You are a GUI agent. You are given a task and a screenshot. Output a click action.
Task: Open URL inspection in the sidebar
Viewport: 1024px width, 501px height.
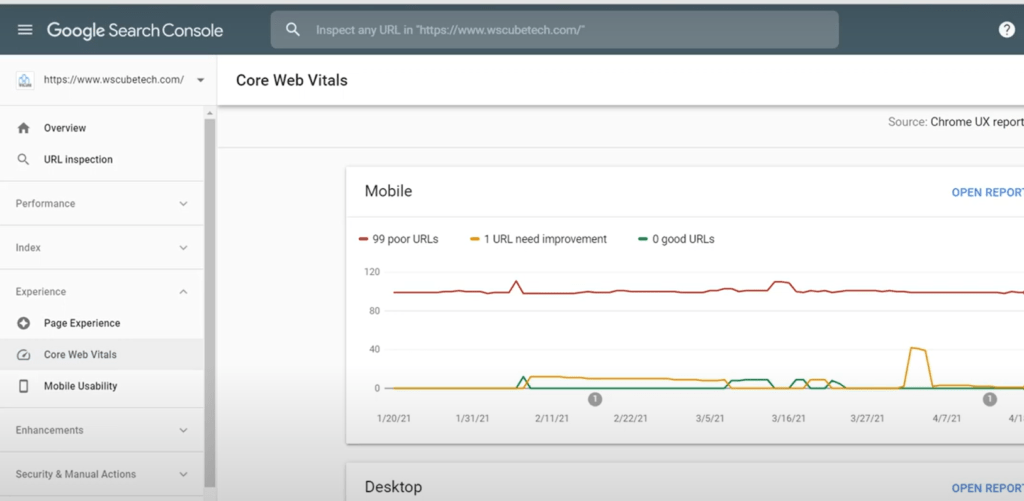[x=78, y=159]
